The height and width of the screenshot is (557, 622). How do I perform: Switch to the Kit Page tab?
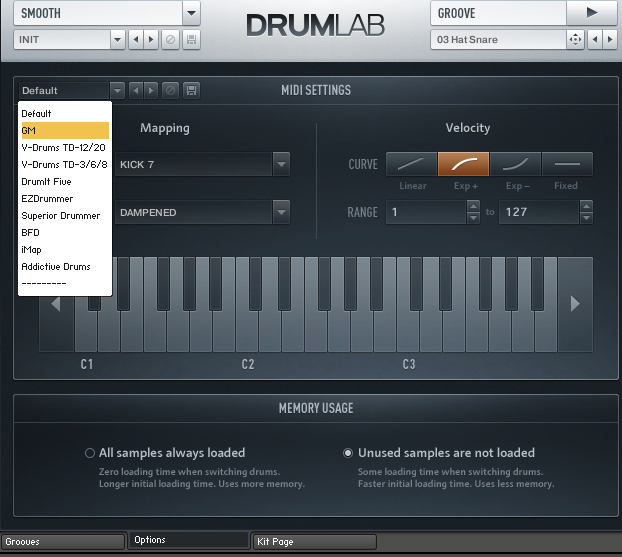coord(315,542)
